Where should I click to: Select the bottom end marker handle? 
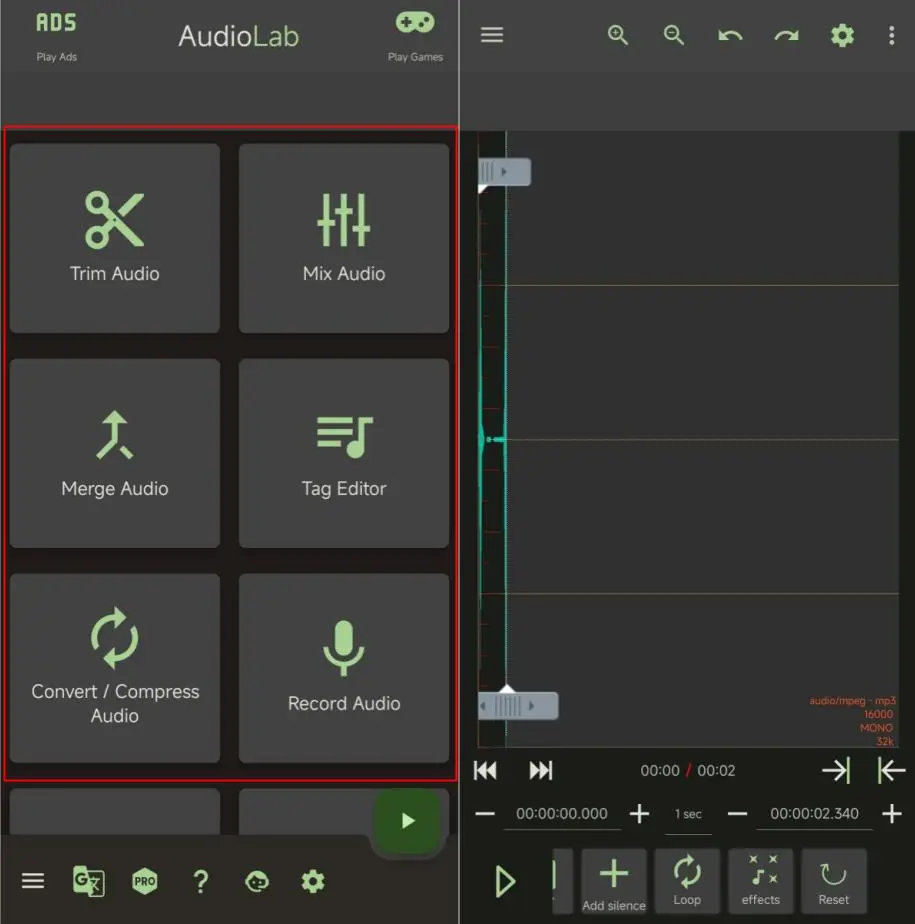pyautogui.click(x=518, y=705)
